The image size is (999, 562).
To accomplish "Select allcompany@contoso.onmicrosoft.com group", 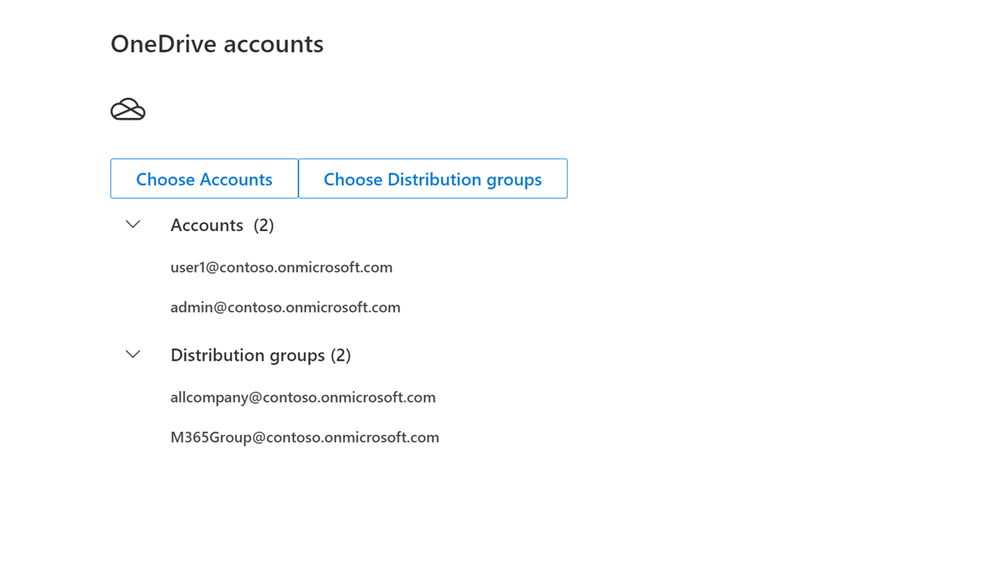I will point(303,398).
